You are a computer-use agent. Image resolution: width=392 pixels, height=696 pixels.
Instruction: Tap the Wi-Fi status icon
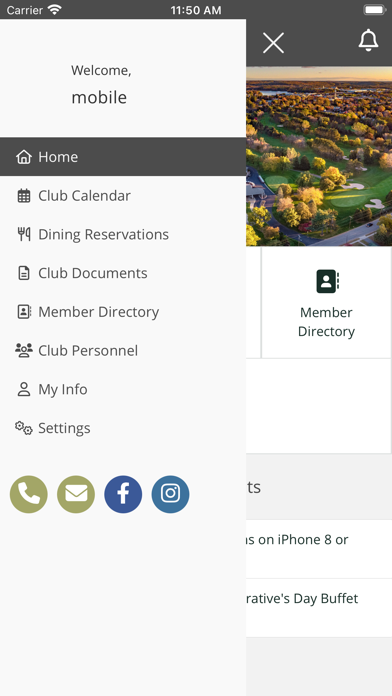(x=55, y=9)
